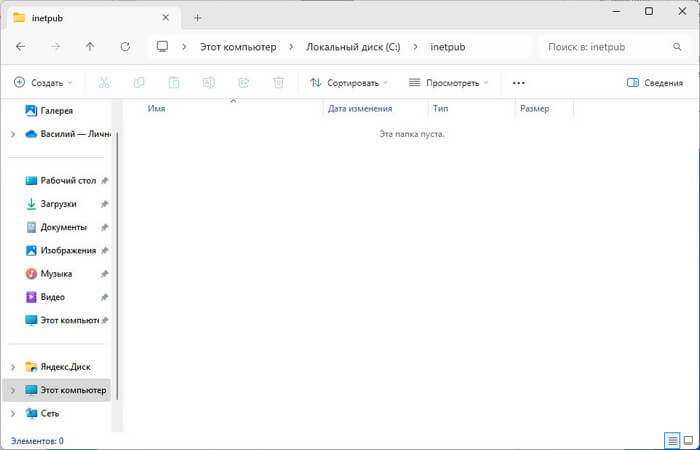Viewport: 700px width, 450px height.
Task: Expand the Этот компьютер tree node
Action: (x=12, y=390)
